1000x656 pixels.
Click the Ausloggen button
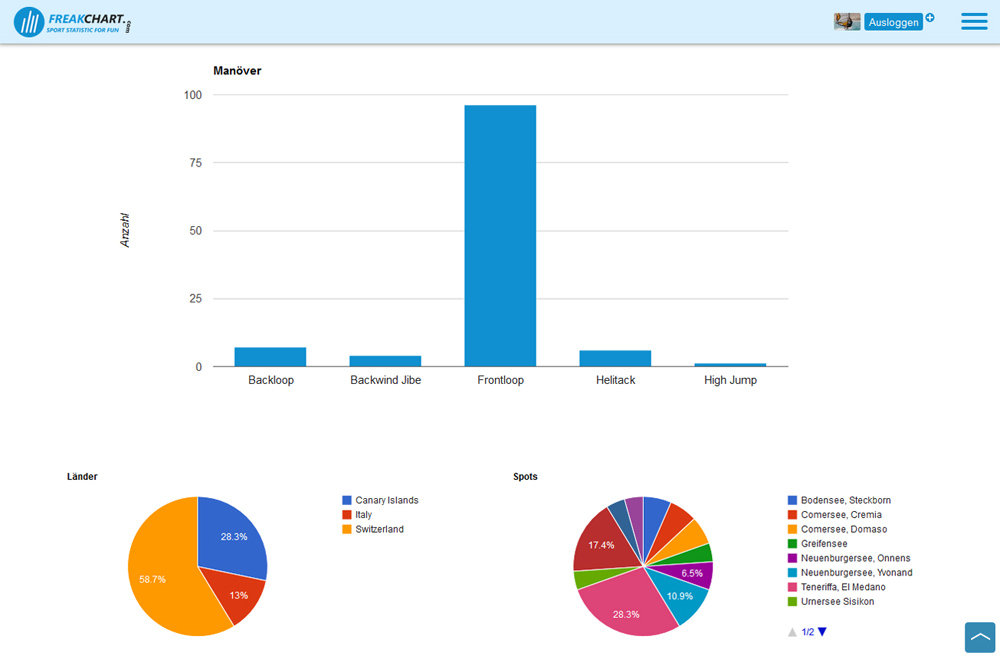click(892, 22)
